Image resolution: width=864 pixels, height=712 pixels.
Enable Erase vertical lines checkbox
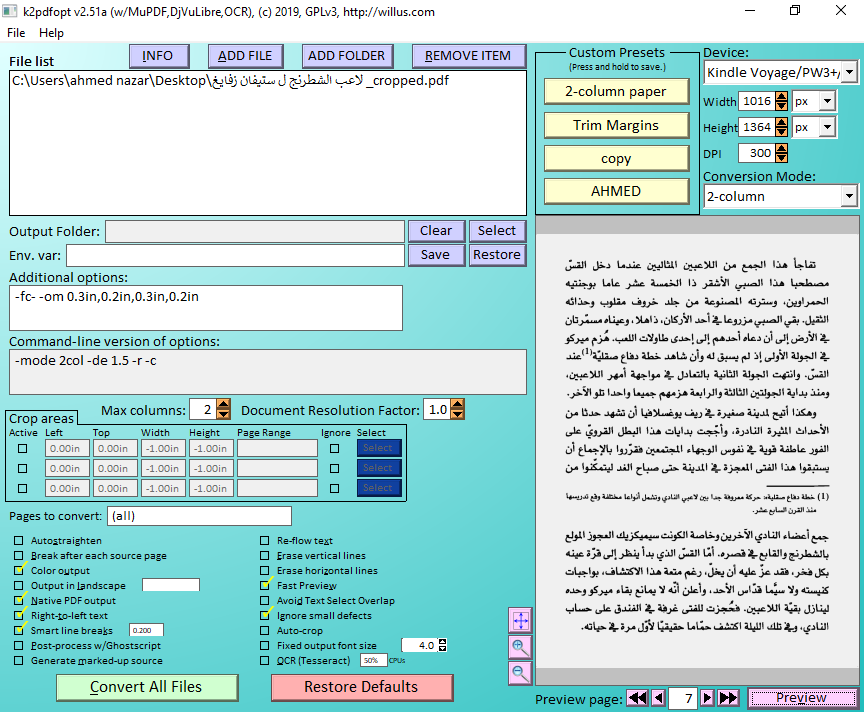pyautogui.click(x=265, y=555)
